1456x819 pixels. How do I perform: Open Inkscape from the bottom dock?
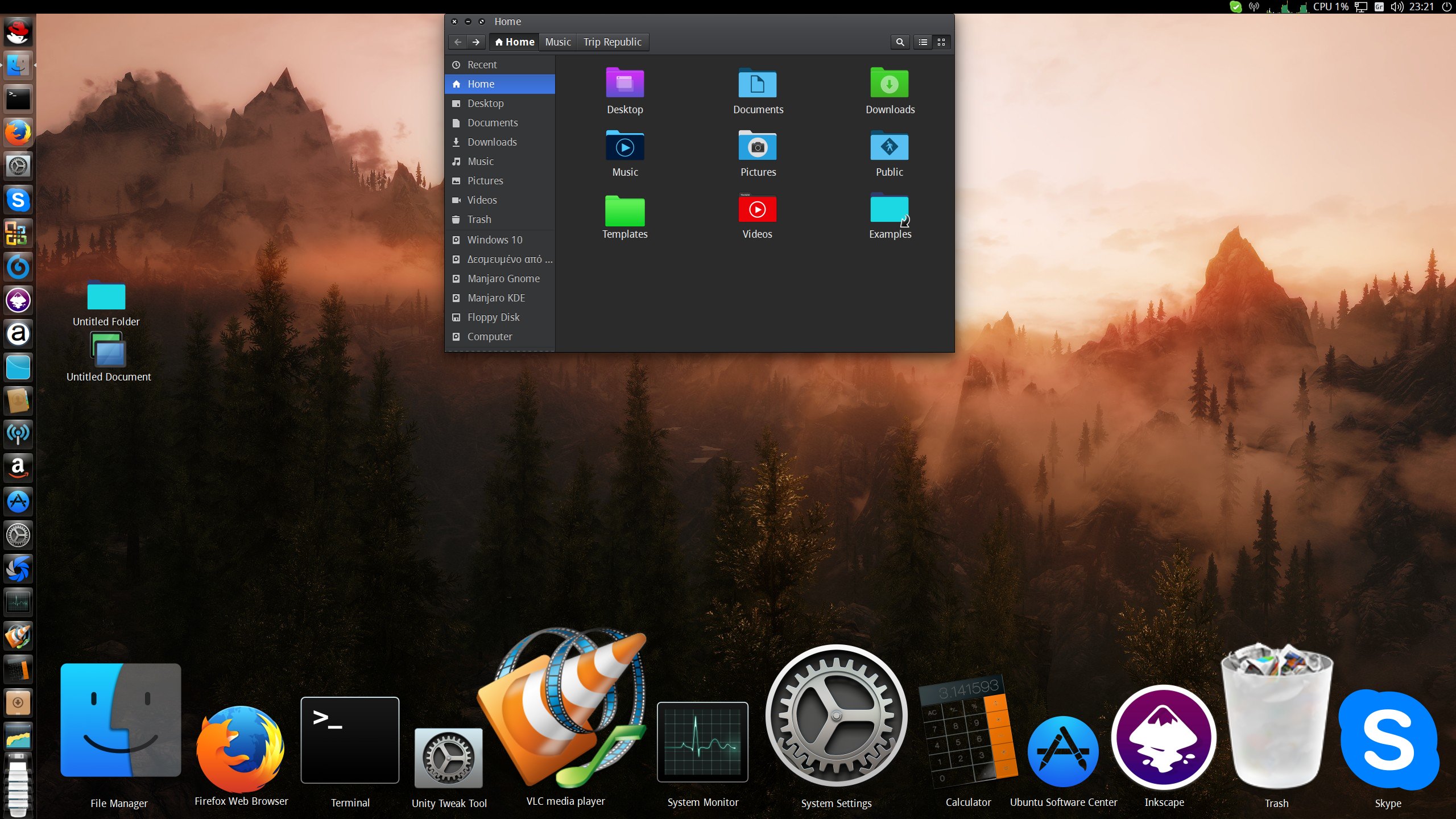1164,737
